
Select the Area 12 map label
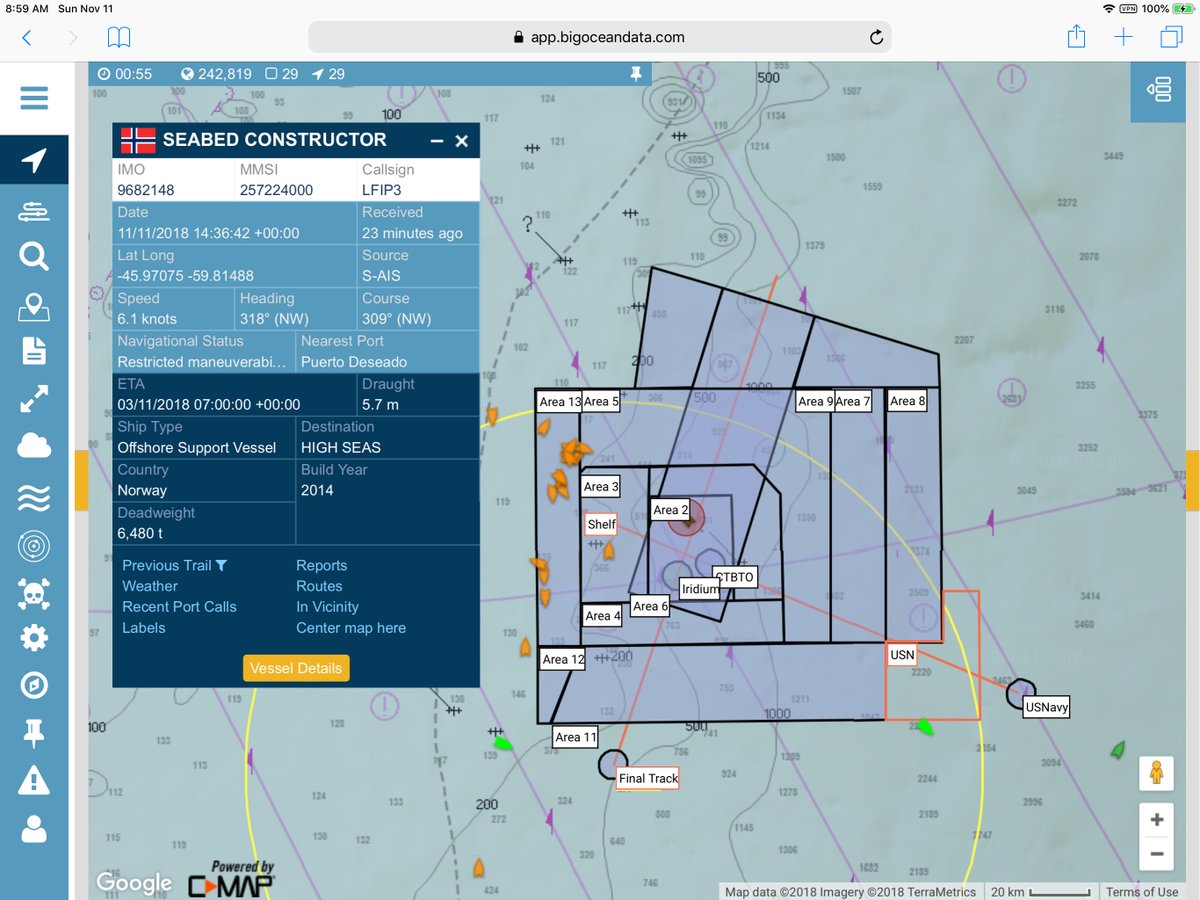click(563, 659)
